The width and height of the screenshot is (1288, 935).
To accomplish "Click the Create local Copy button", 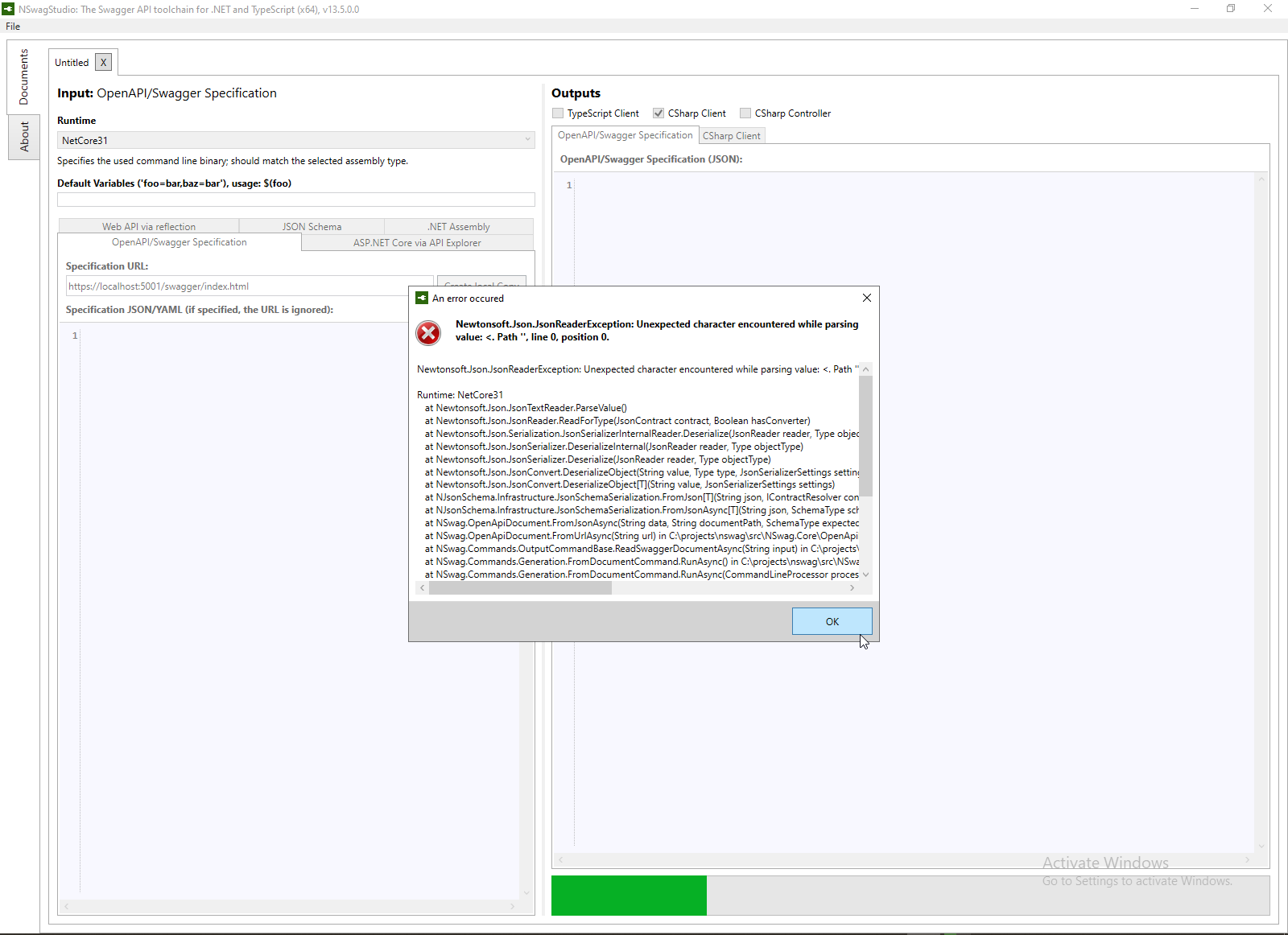I will pyautogui.click(x=481, y=282).
